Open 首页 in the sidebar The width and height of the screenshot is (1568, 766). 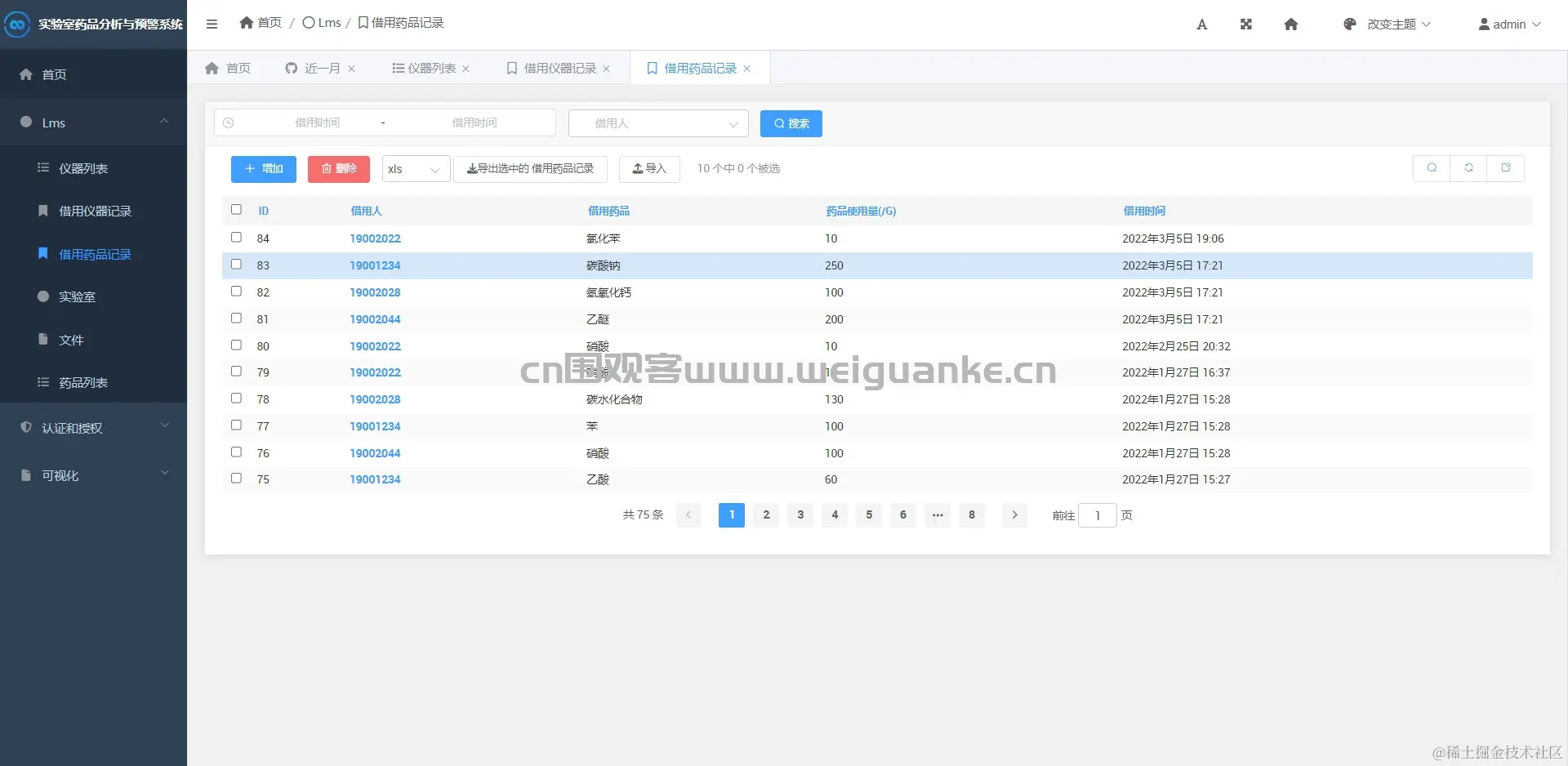(93, 74)
